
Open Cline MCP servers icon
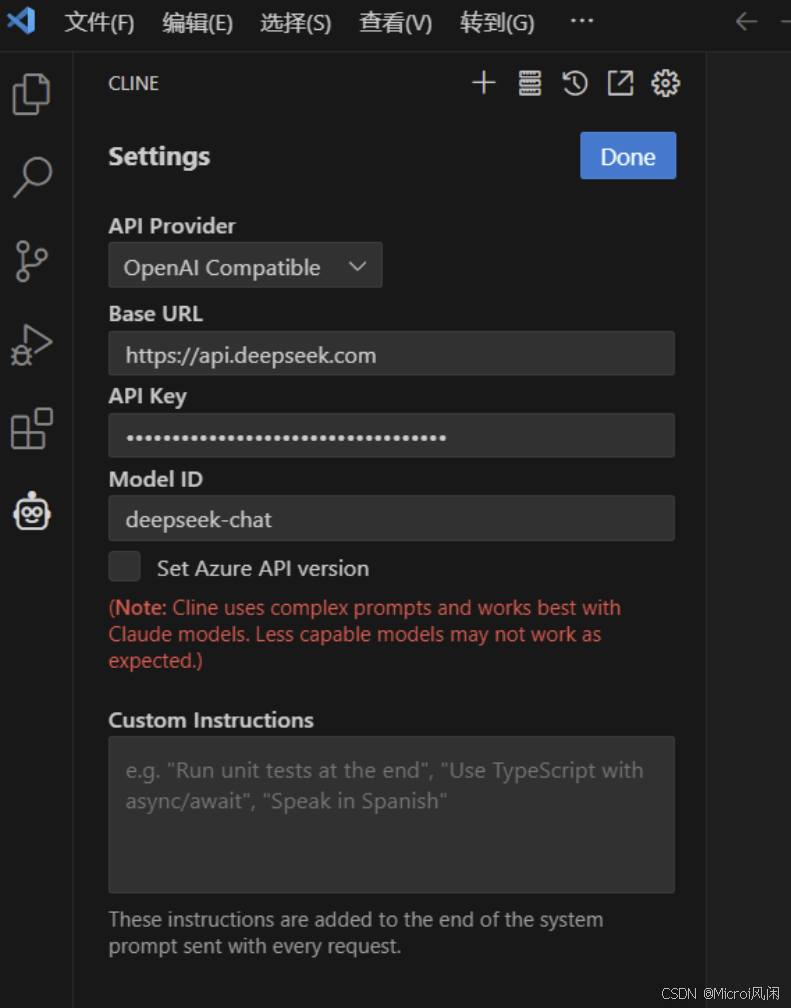(530, 83)
